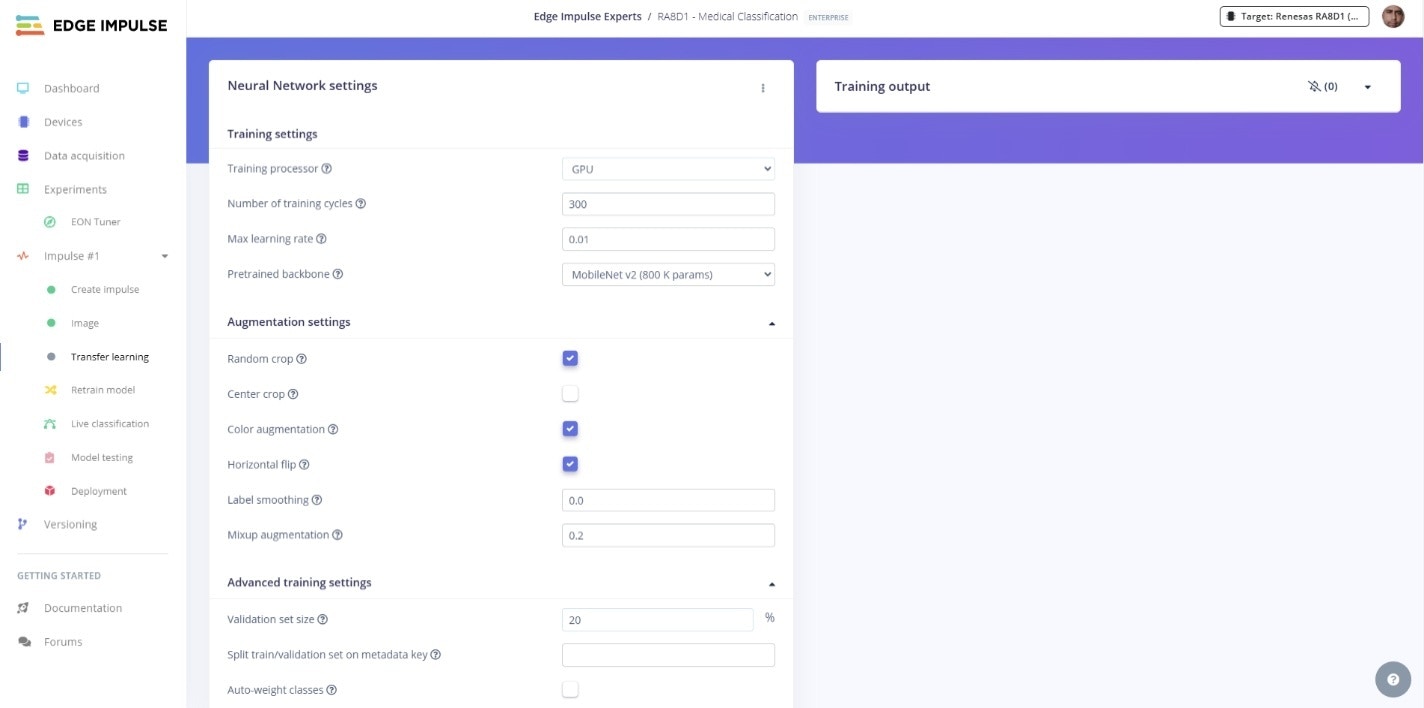The width and height of the screenshot is (1424, 708).
Task: Click the help icon next to Mixup augmentation
Action: tap(338, 535)
